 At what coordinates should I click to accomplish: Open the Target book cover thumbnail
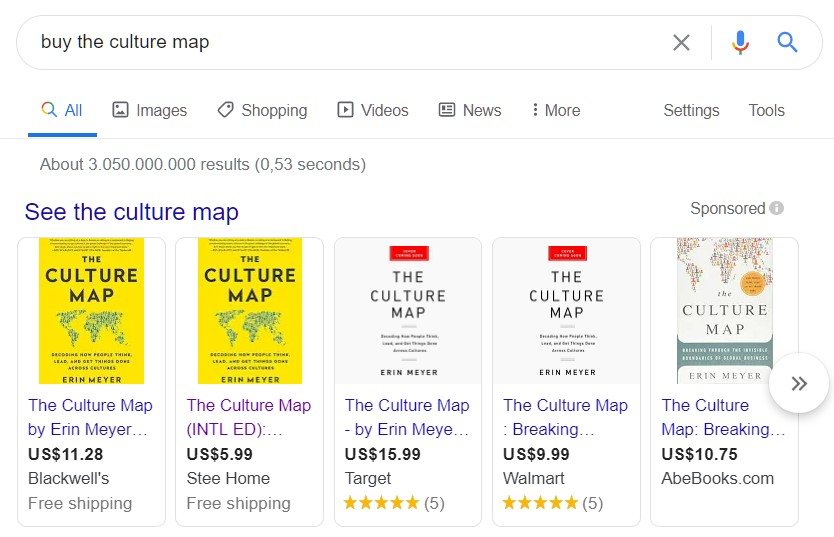[x=408, y=311]
